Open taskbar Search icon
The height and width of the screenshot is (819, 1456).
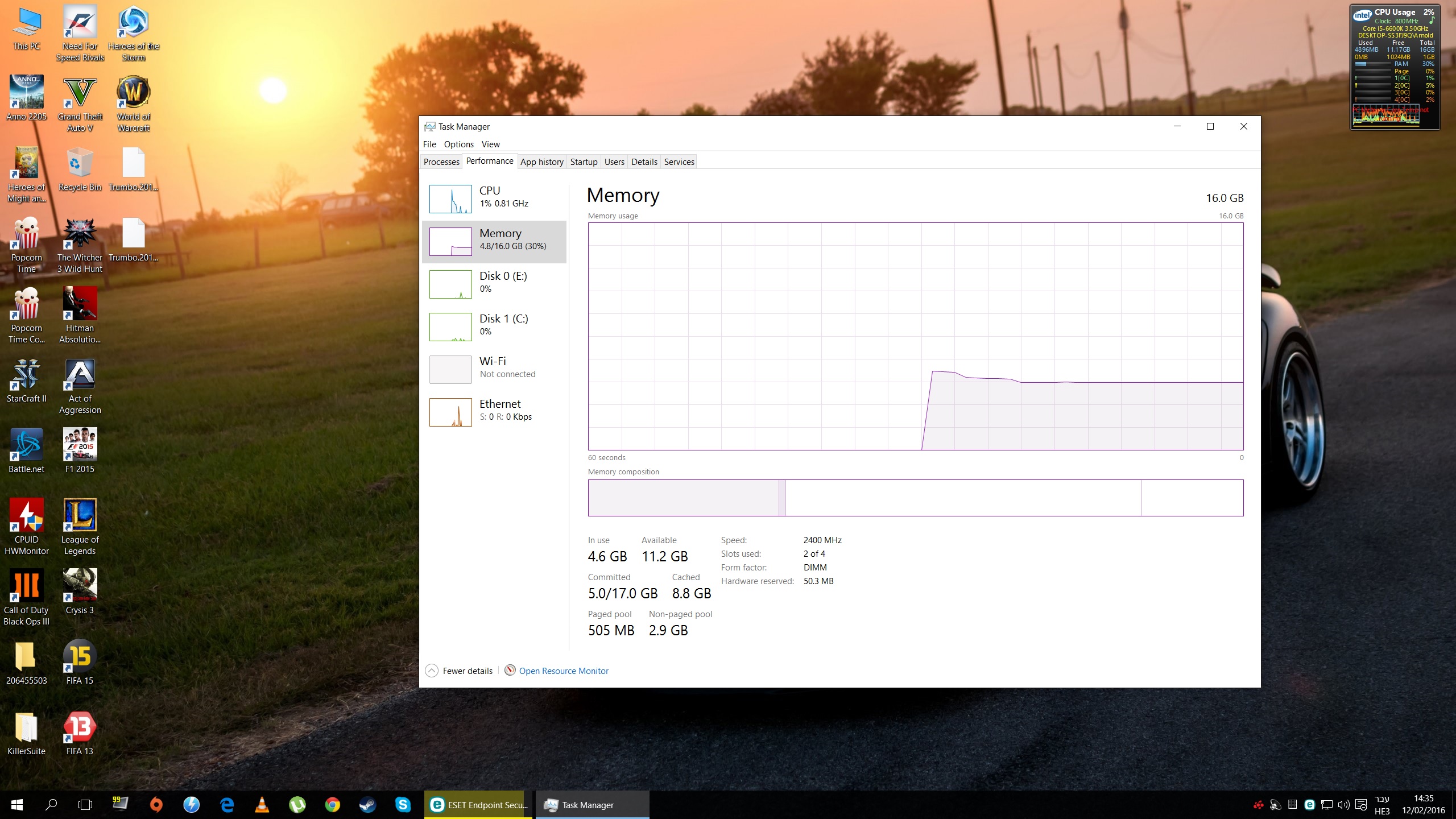pos(51,805)
